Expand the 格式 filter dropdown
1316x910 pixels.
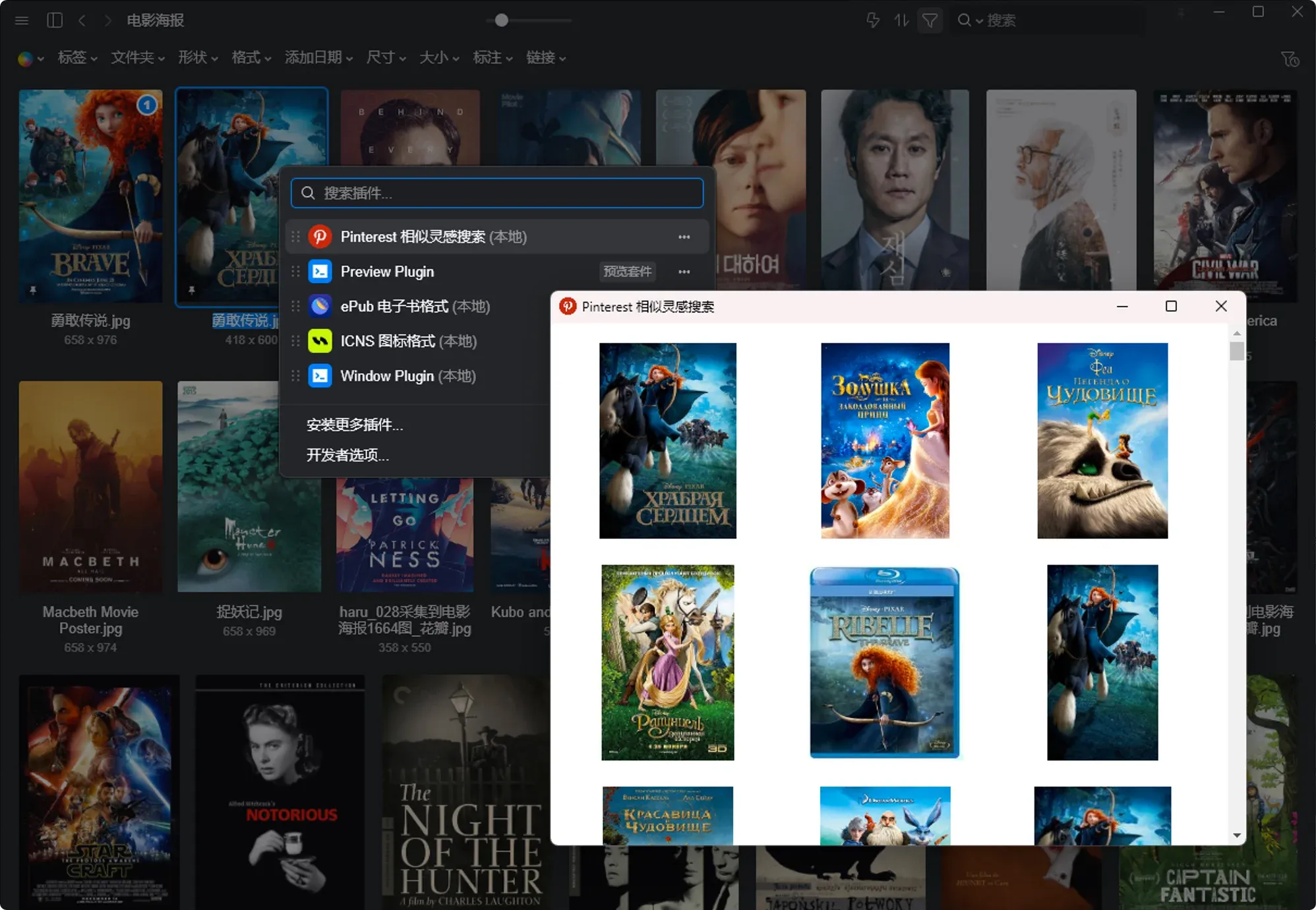tap(251, 58)
